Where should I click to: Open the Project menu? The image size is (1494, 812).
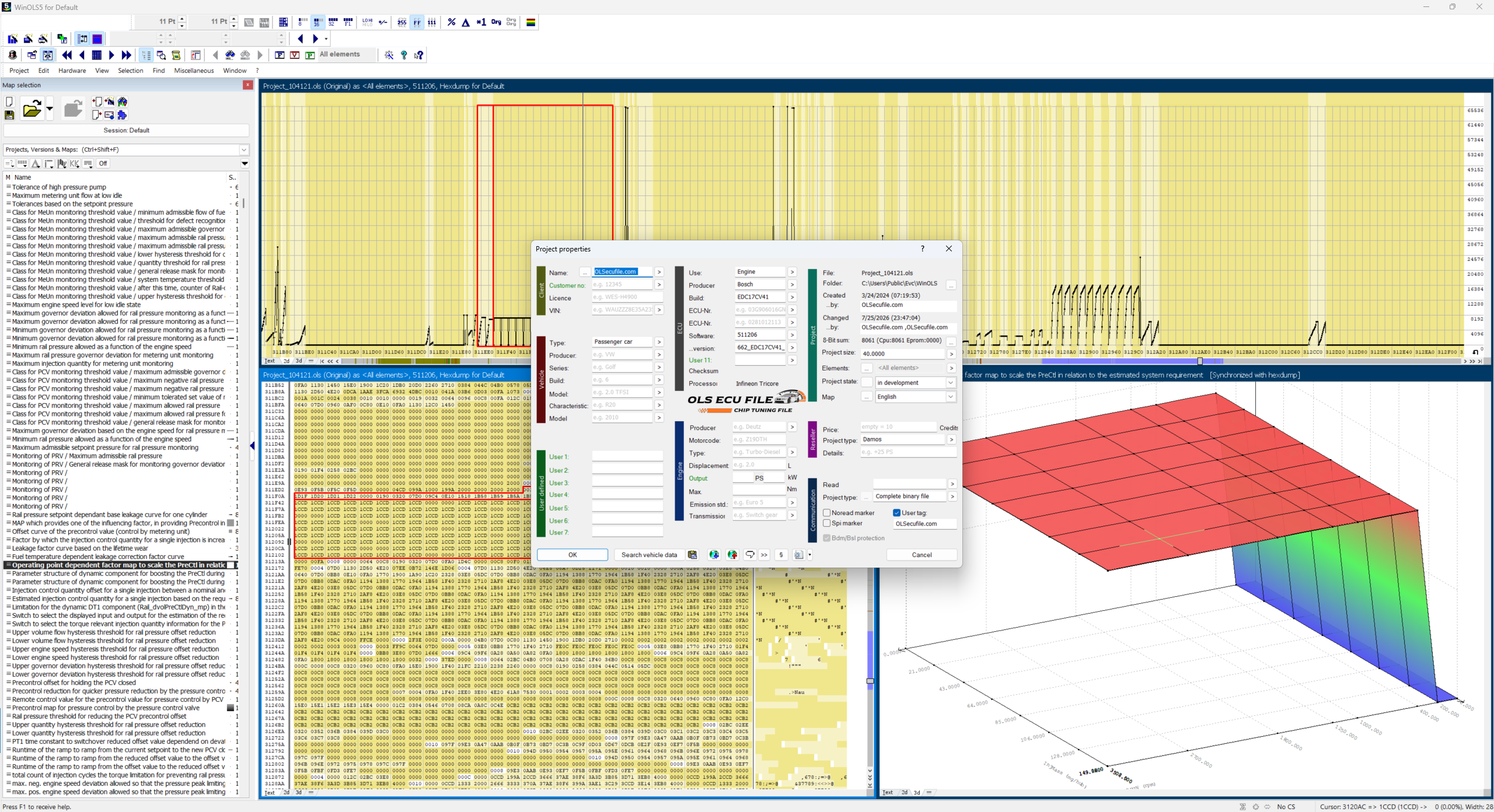click(19, 71)
